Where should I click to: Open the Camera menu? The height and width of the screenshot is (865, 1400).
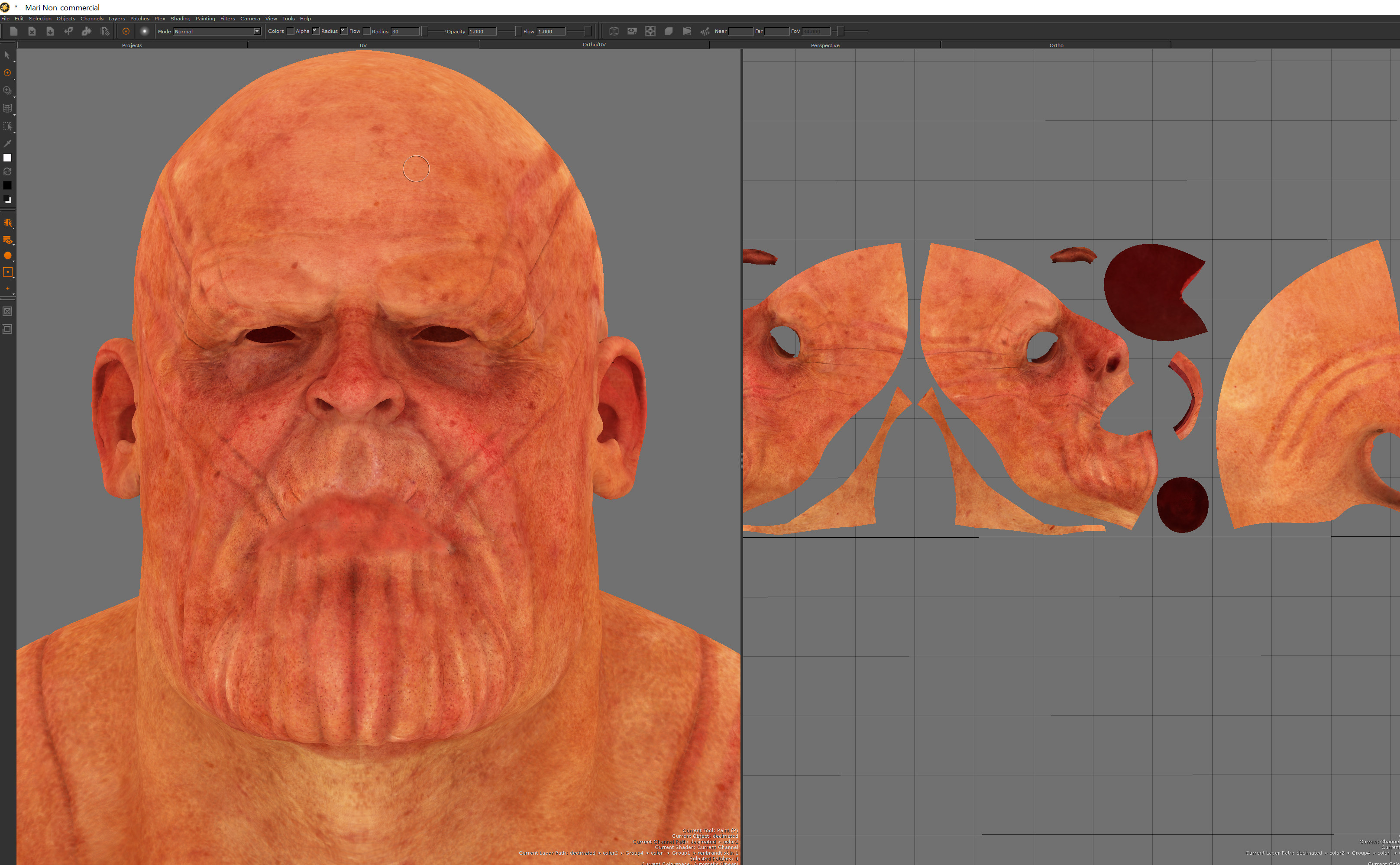pos(250,18)
